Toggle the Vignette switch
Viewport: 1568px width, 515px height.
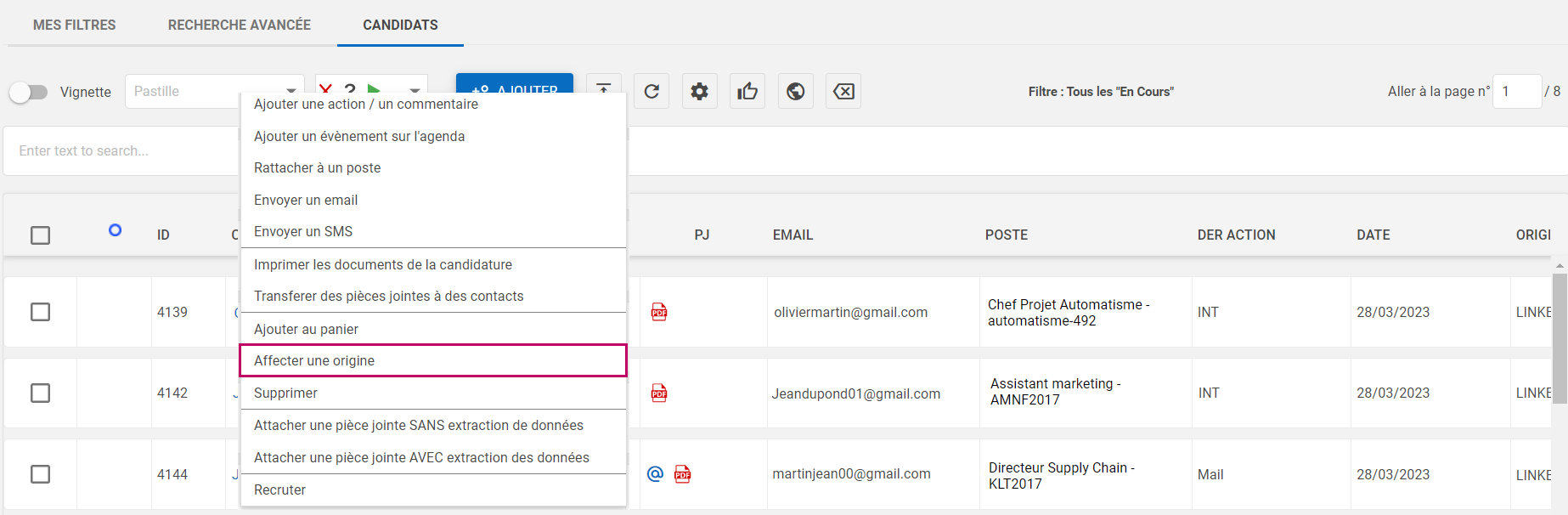(29, 92)
